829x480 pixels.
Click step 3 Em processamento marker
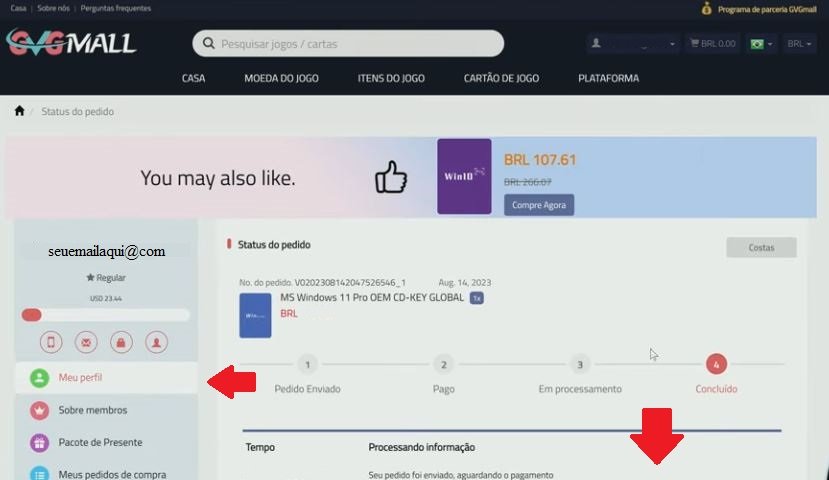[580, 364]
